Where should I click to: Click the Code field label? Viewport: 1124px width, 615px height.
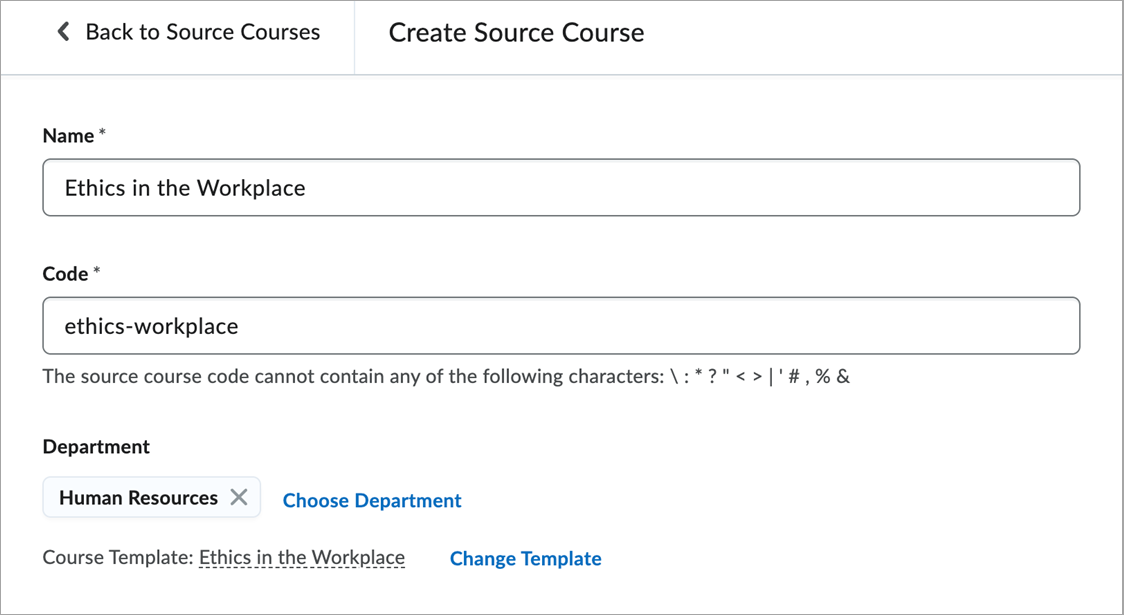point(65,274)
